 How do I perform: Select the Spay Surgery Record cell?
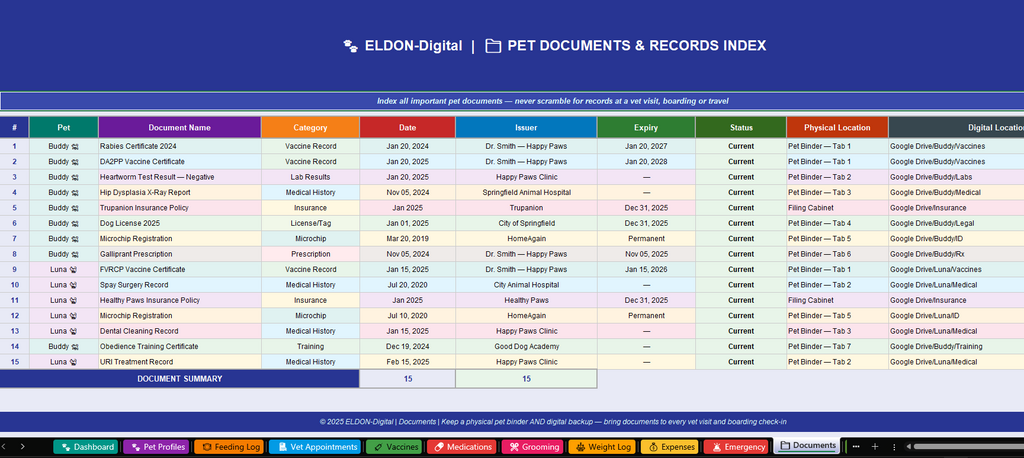[x=180, y=285]
